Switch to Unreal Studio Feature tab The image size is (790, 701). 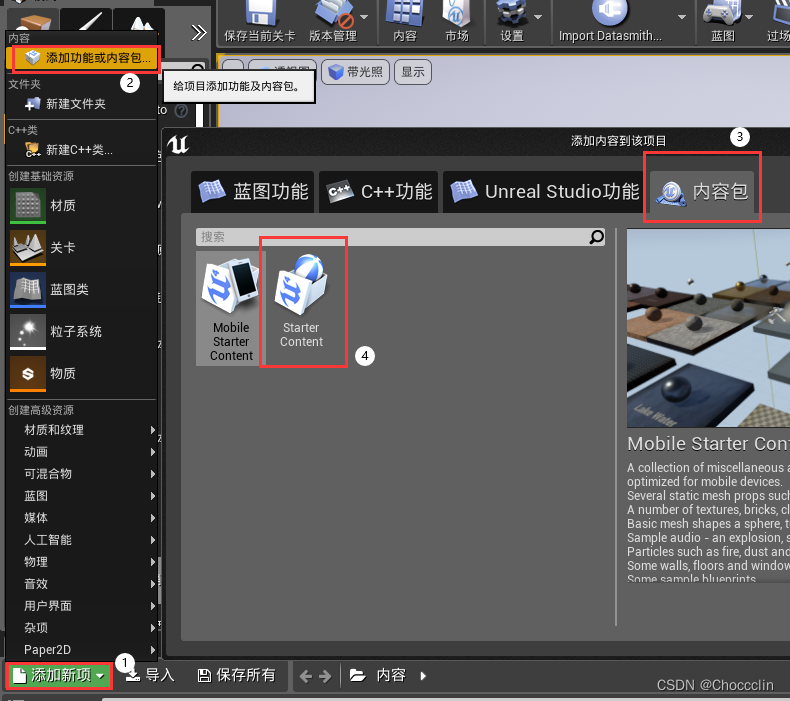tap(544, 192)
